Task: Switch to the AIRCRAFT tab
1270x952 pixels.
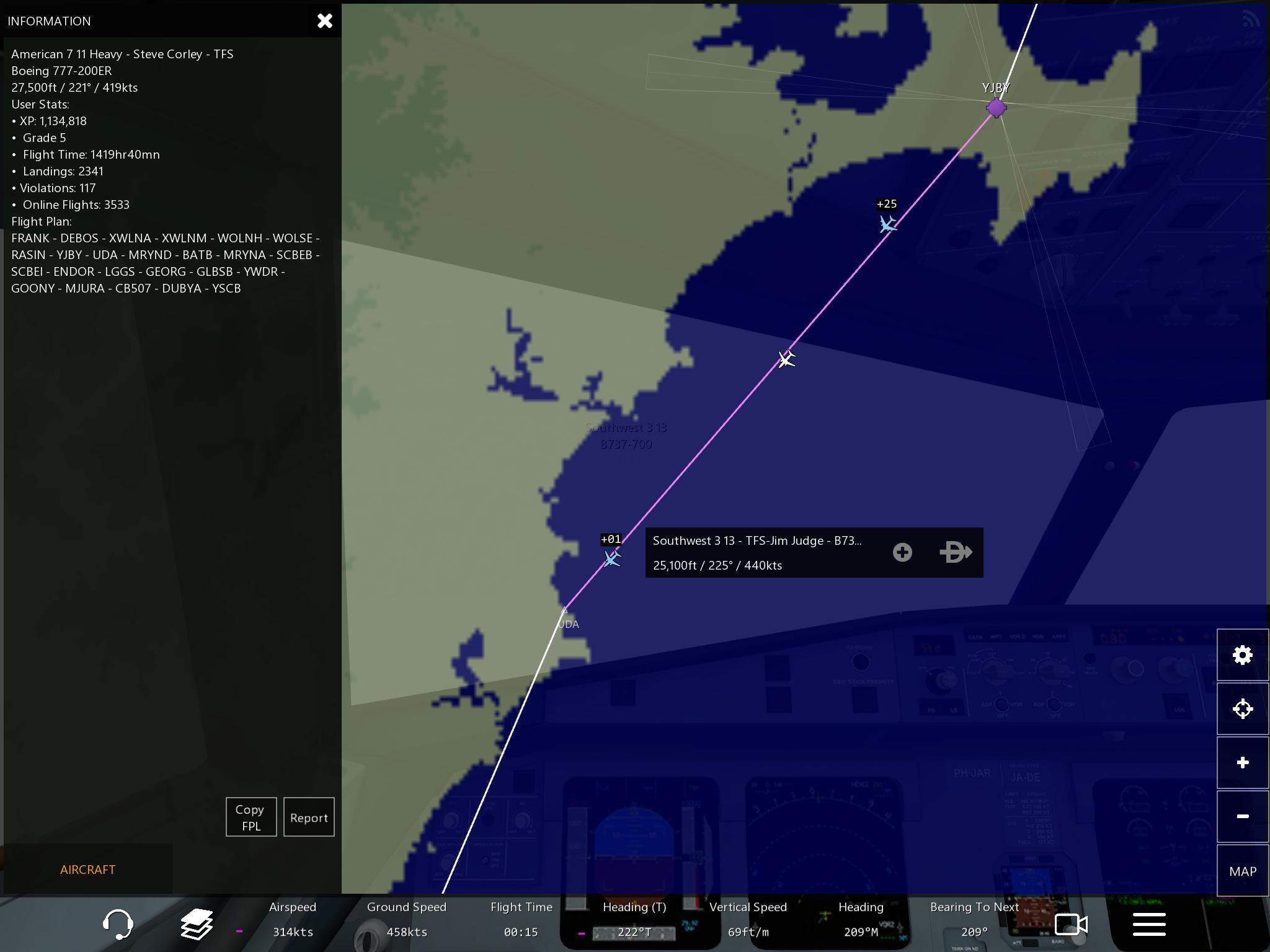Action: (x=87, y=870)
